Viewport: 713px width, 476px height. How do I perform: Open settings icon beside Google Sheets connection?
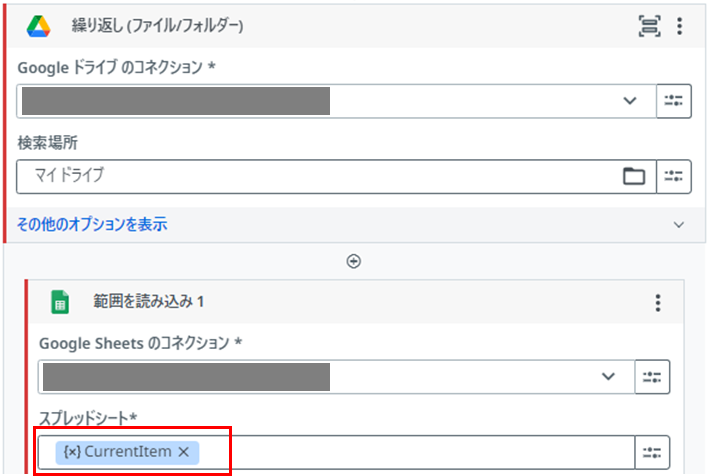tap(652, 377)
